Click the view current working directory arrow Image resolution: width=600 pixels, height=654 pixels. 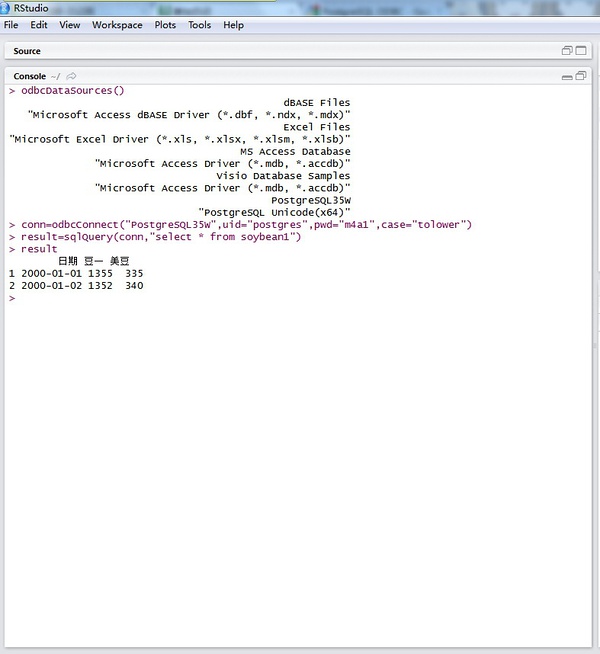click(71, 76)
